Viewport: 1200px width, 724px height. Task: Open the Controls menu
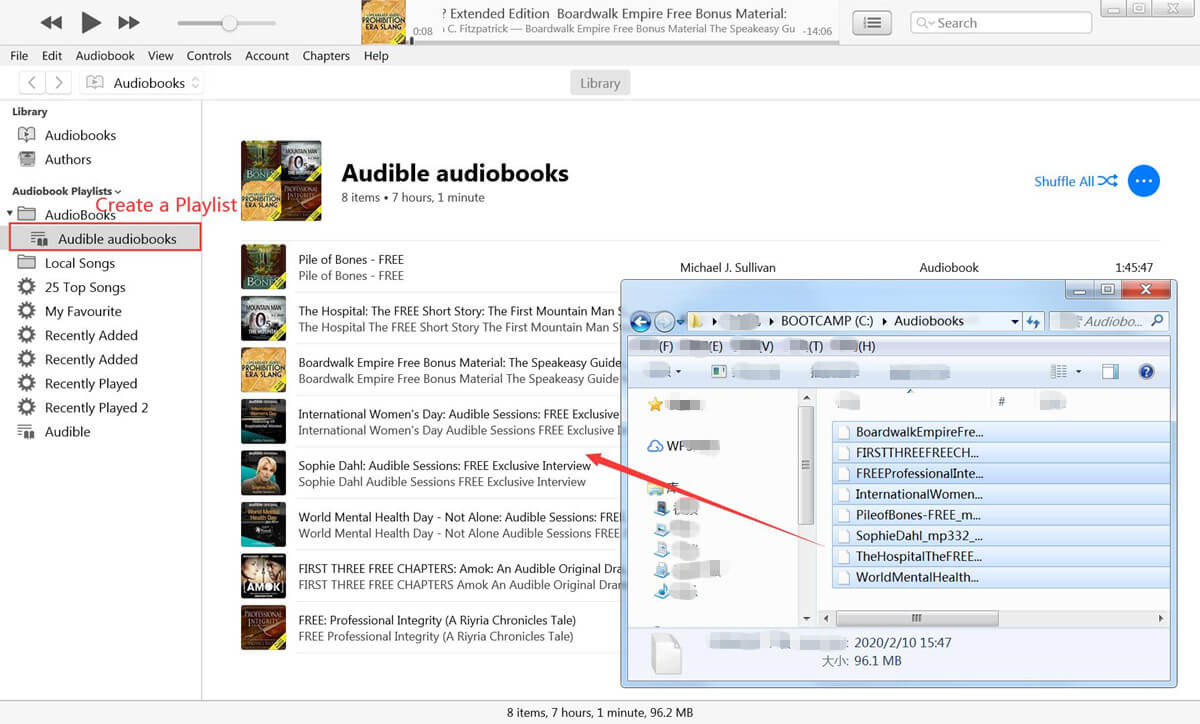pos(209,56)
